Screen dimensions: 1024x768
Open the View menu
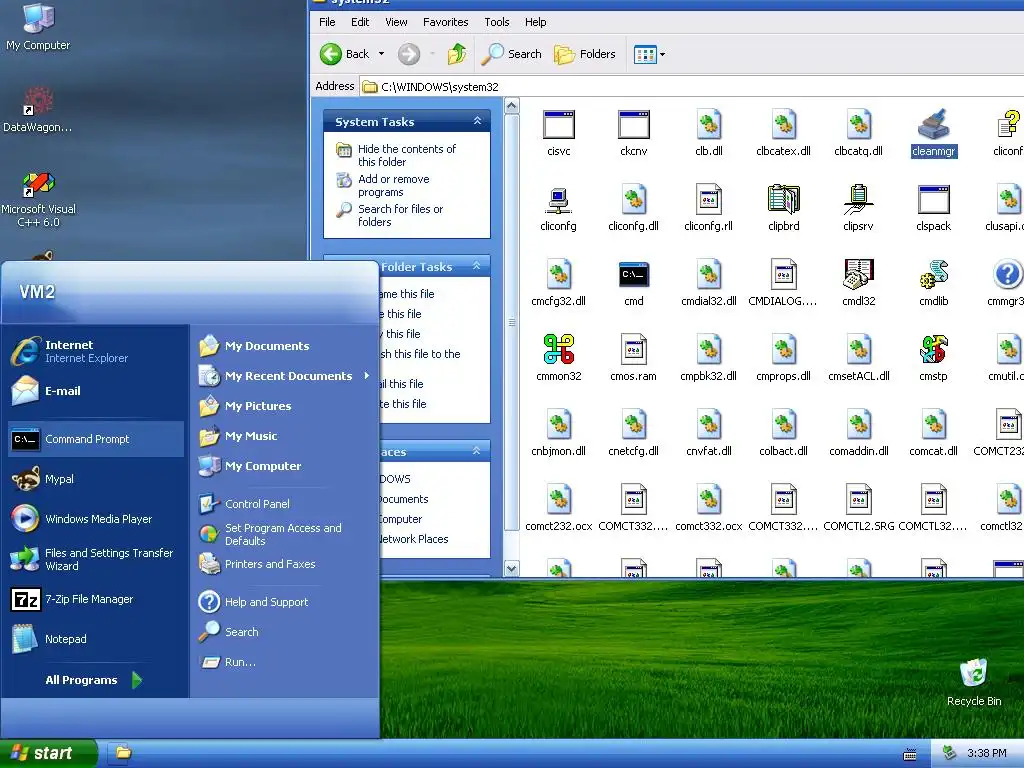pyautogui.click(x=396, y=22)
